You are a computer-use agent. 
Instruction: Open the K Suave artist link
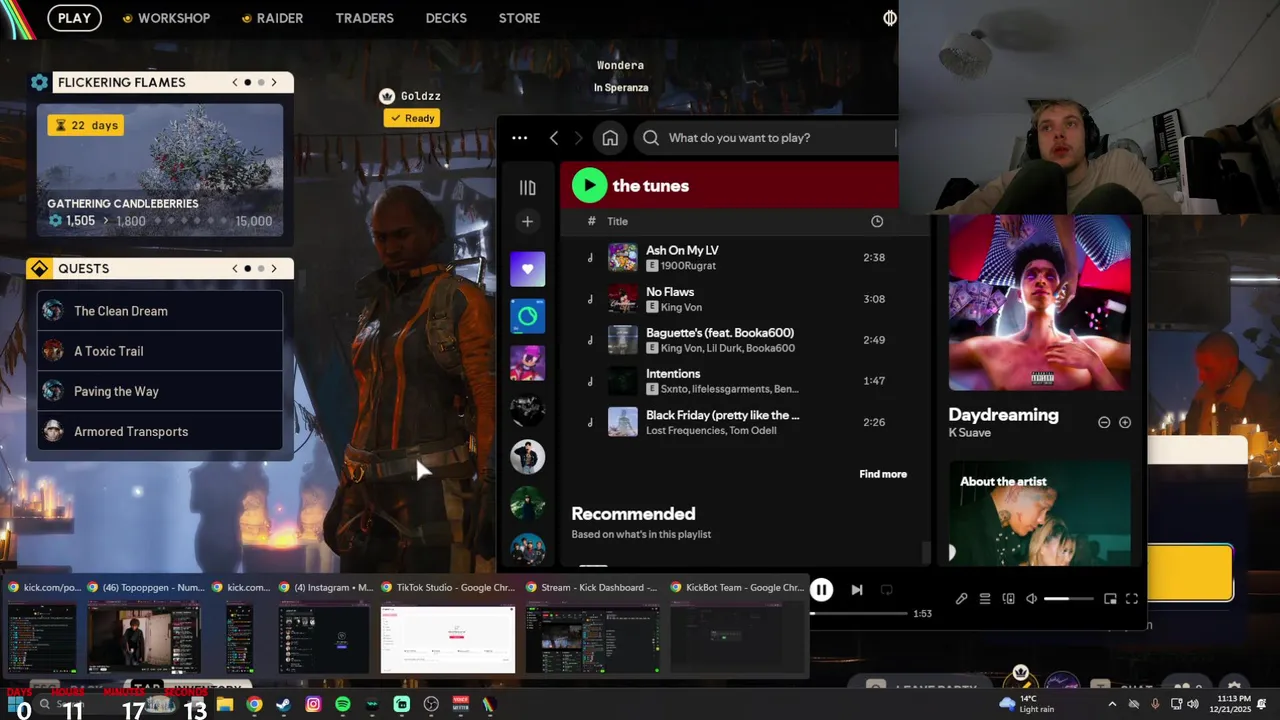969,433
